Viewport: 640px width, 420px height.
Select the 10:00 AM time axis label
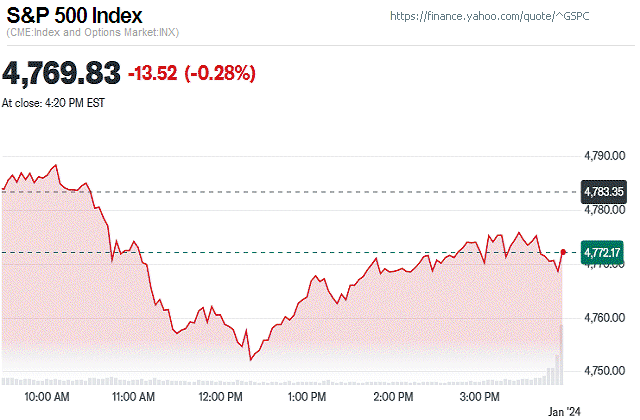[46, 397]
